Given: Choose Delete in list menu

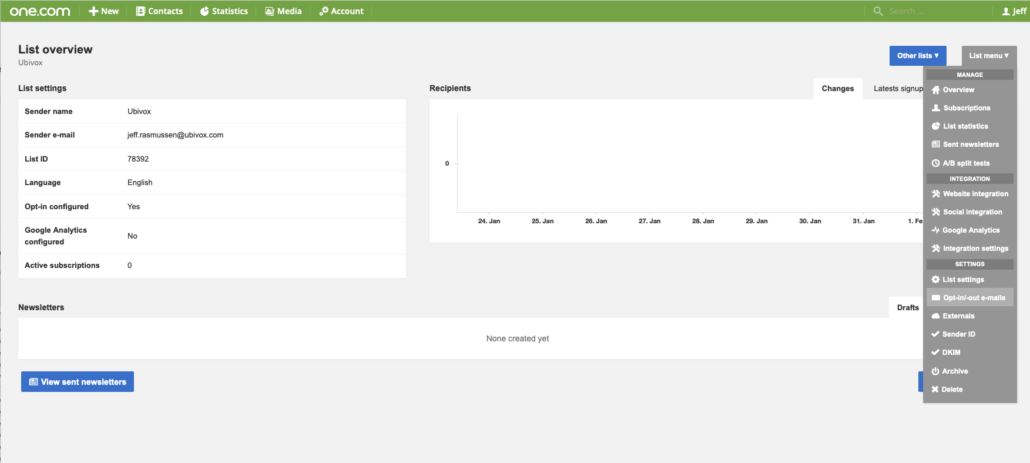Looking at the screenshot, I should click(970, 389).
